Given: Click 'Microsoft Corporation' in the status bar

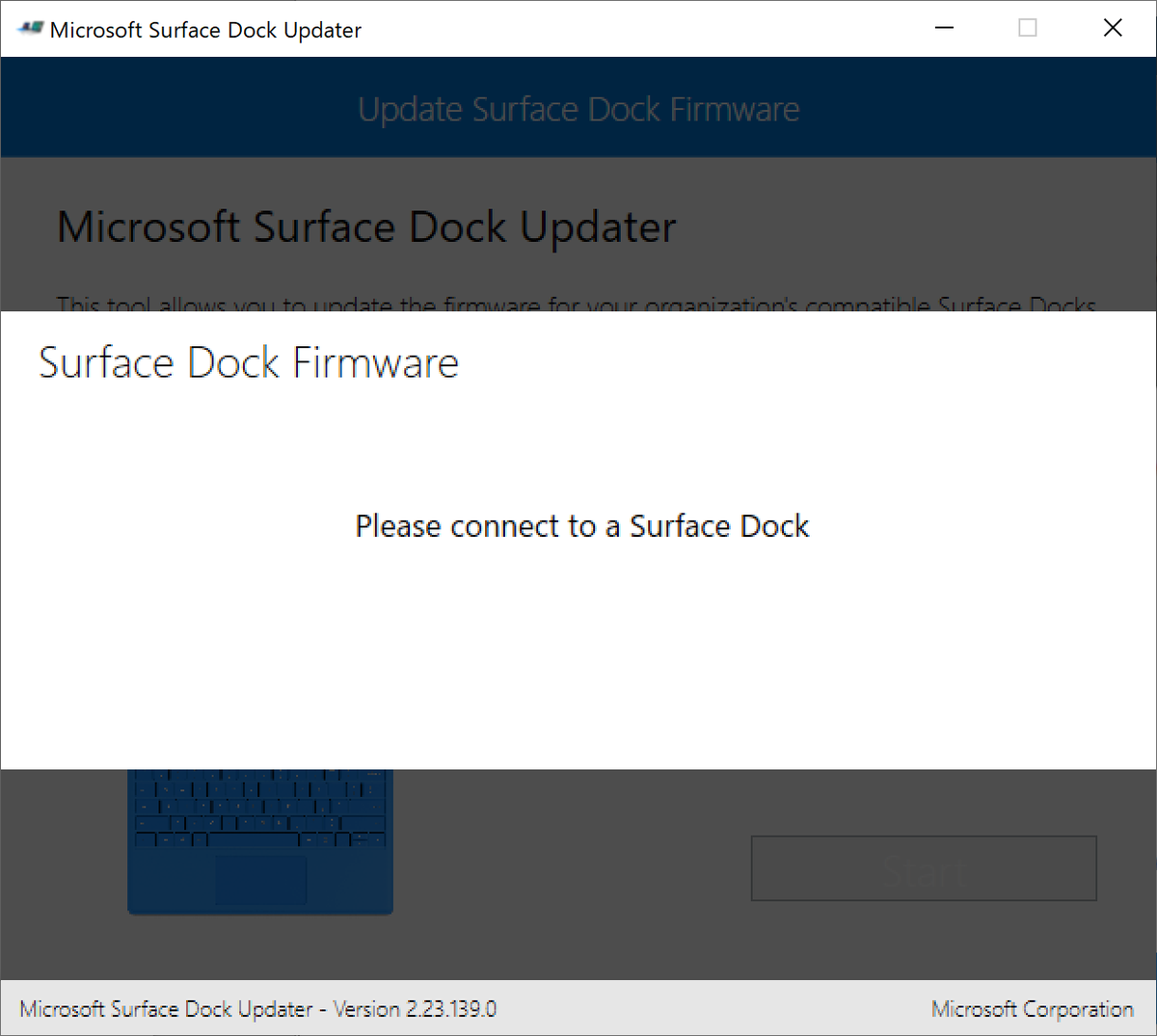Looking at the screenshot, I should (1033, 1009).
